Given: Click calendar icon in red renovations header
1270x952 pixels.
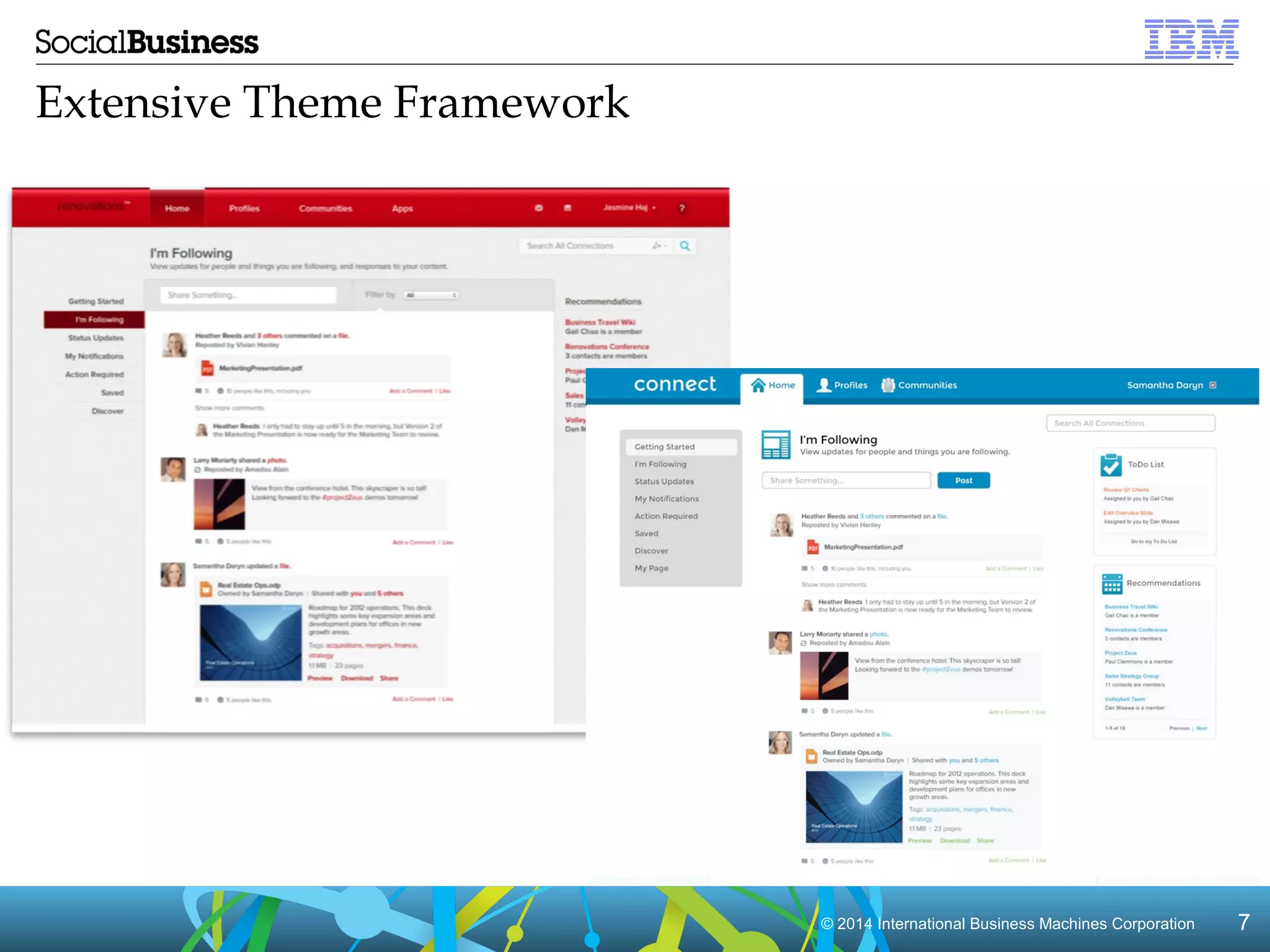Looking at the screenshot, I should pyautogui.click(x=567, y=208).
